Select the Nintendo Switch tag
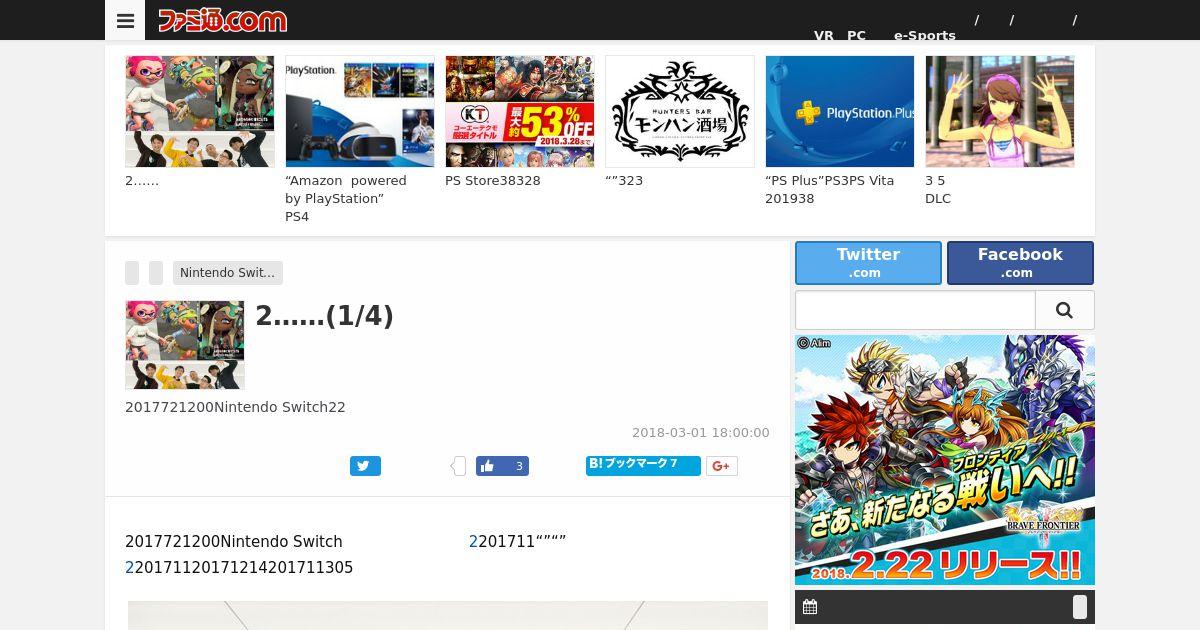This screenshot has height=630, width=1200. click(x=227, y=273)
